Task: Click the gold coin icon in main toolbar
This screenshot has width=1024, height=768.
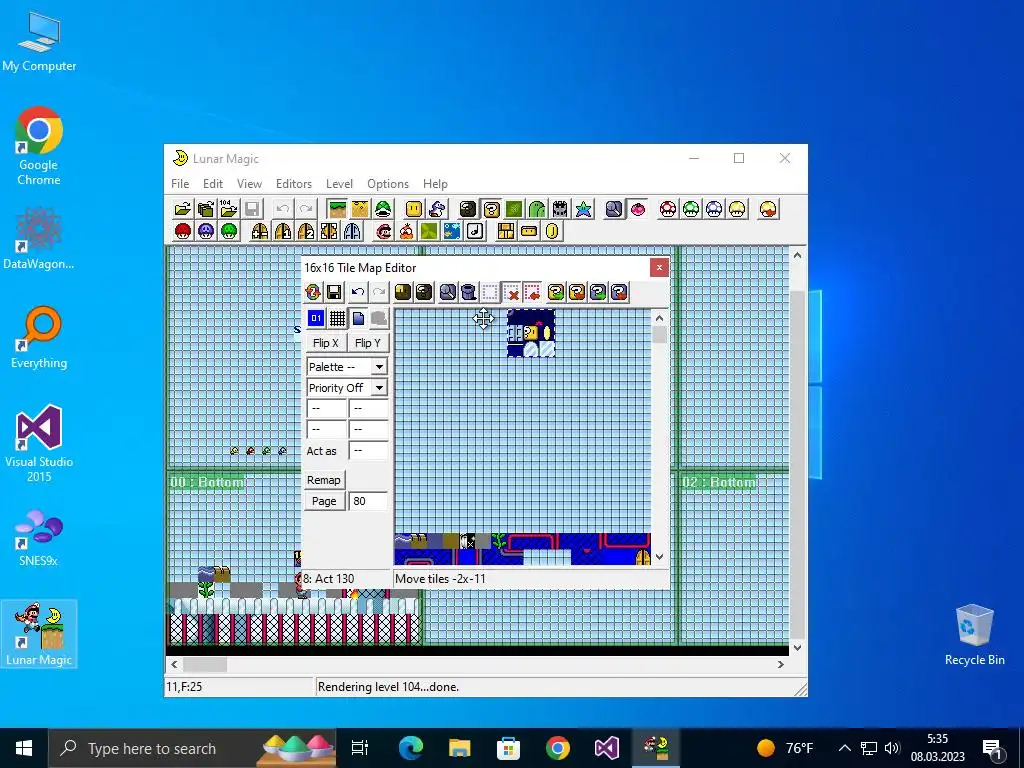Action: (x=552, y=231)
